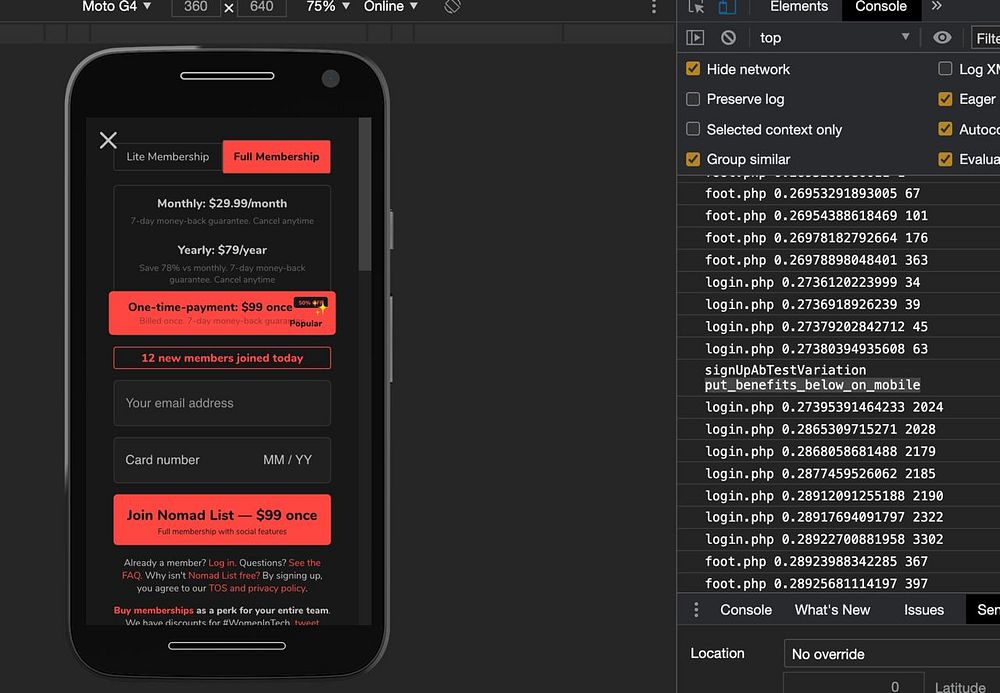
Task: Show more DevTools tabs chevron
Action: (936, 6)
